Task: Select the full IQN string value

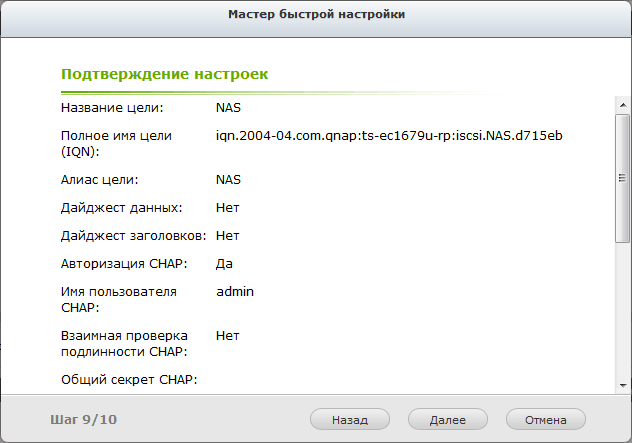Action: (x=389, y=135)
